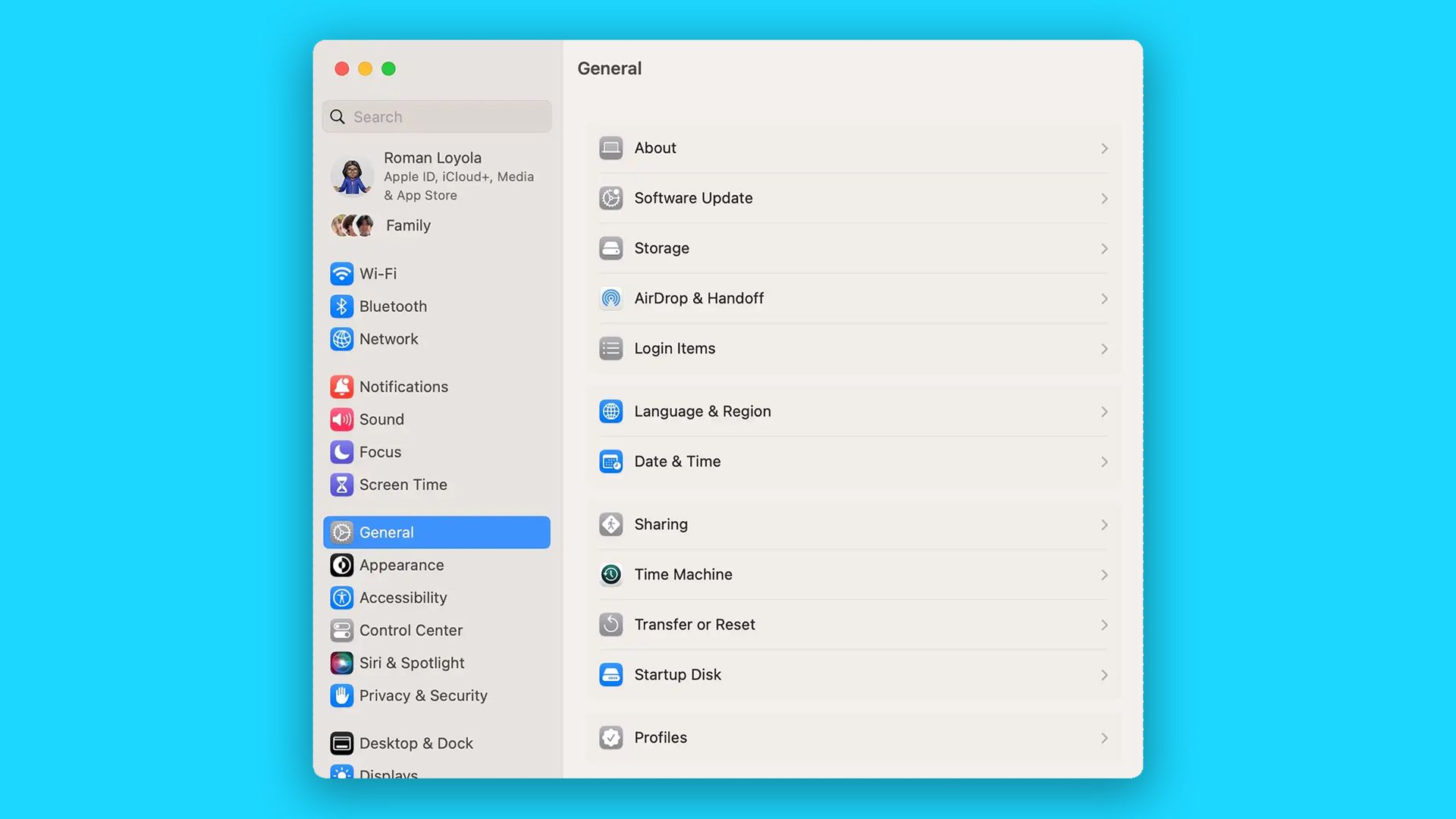Switch to the Appearance section

[401, 566]
